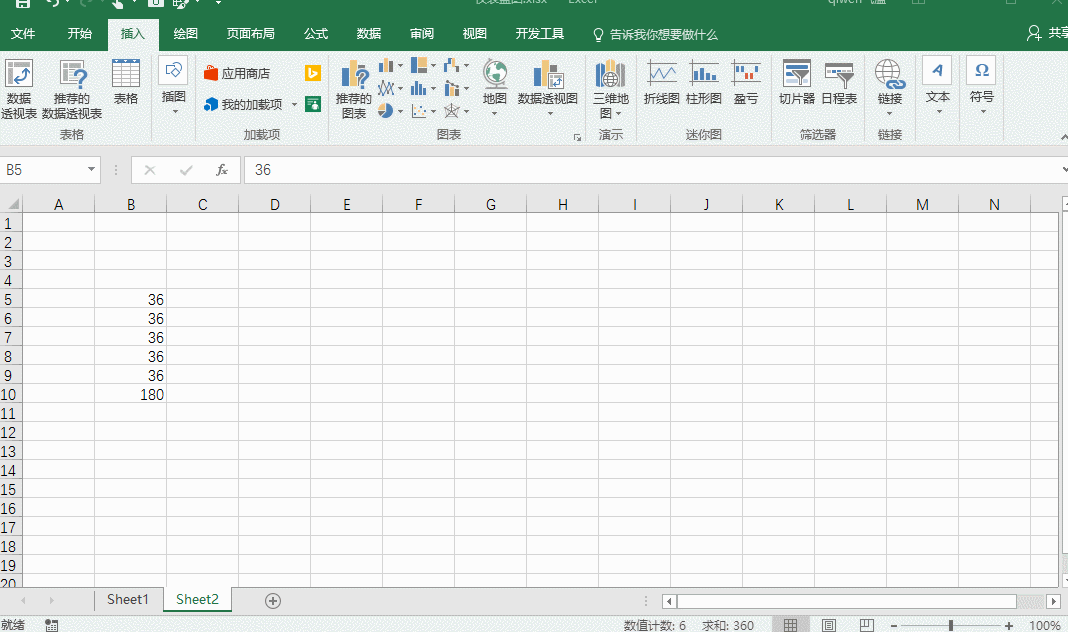Image resolution: width=1068 pixels, height=632 pixels.
Task: Open Recommended Charts (推荐的图表)
Action: (354, 89)
